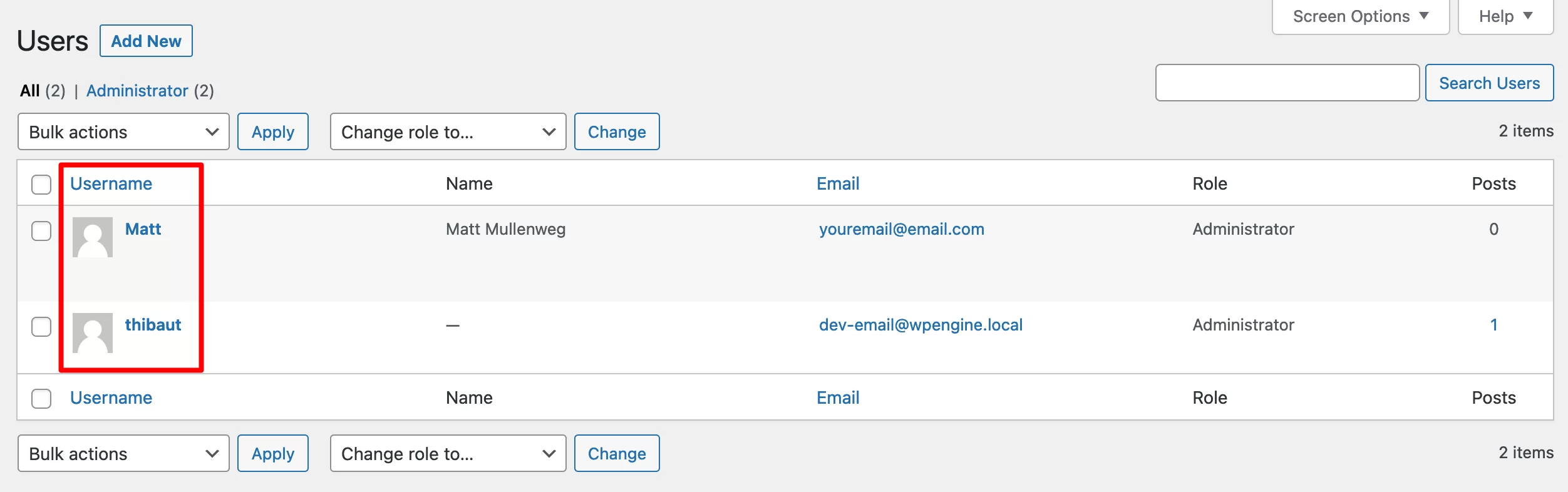This screenshot has width=1568, height=492.
Task: Open the bottom Bulk actions dropdown
Action: click(123, 453)
